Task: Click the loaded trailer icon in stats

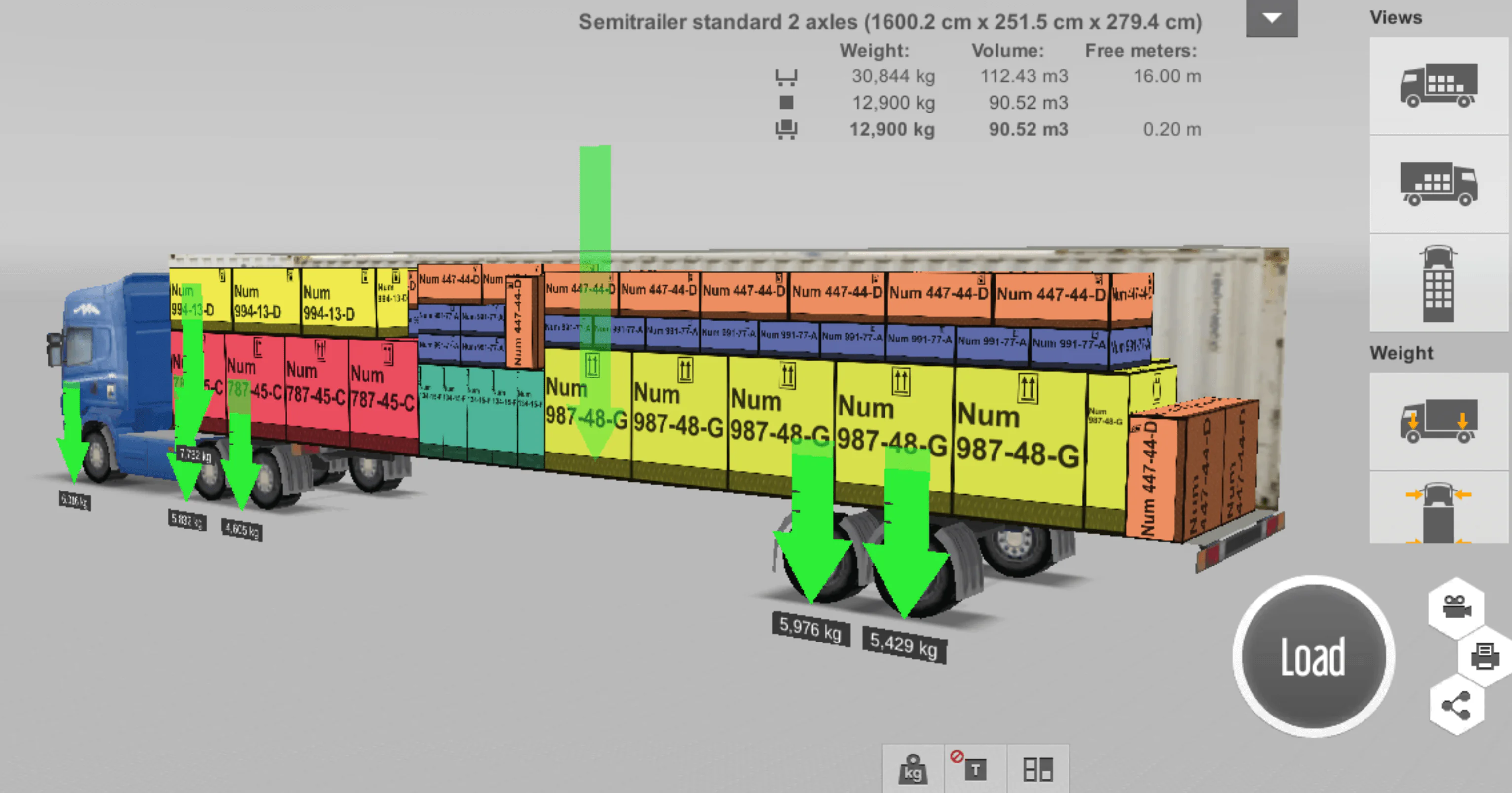Action: click(786, 129)
